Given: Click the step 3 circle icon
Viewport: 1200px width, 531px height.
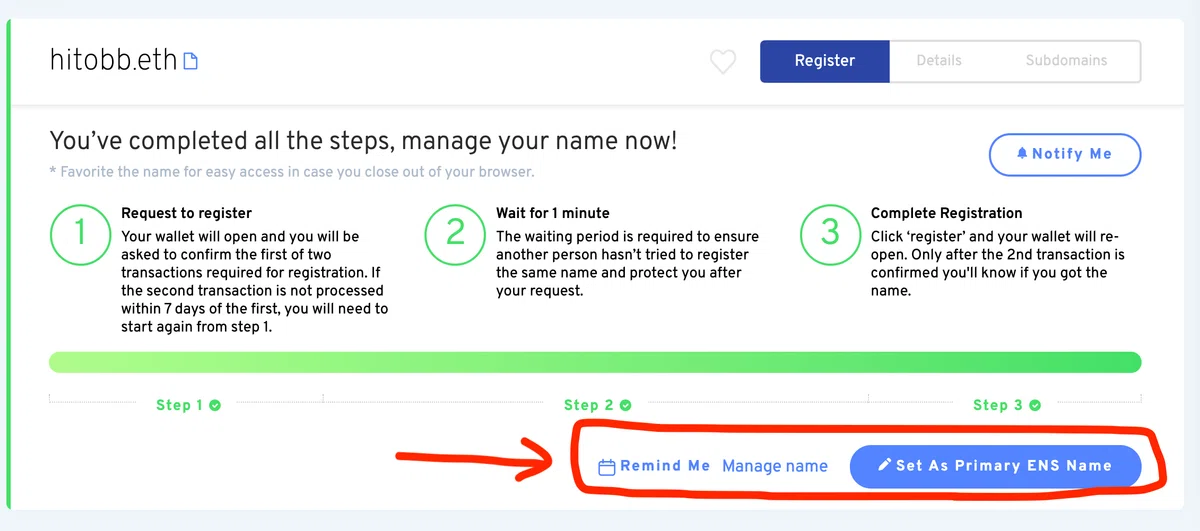Looking at the screenshot, I should (830, 233).
